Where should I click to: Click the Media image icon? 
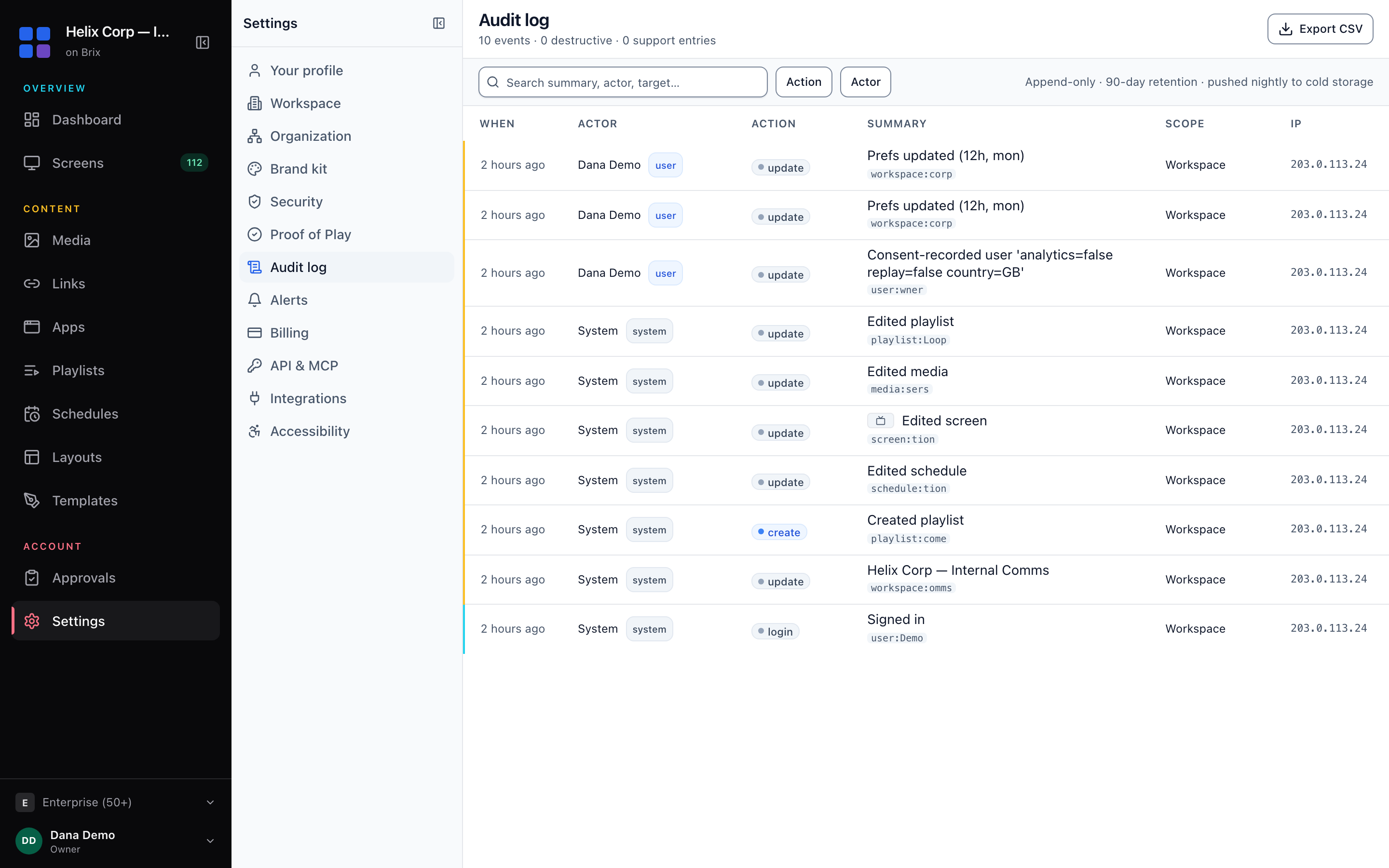pos(31,240)
